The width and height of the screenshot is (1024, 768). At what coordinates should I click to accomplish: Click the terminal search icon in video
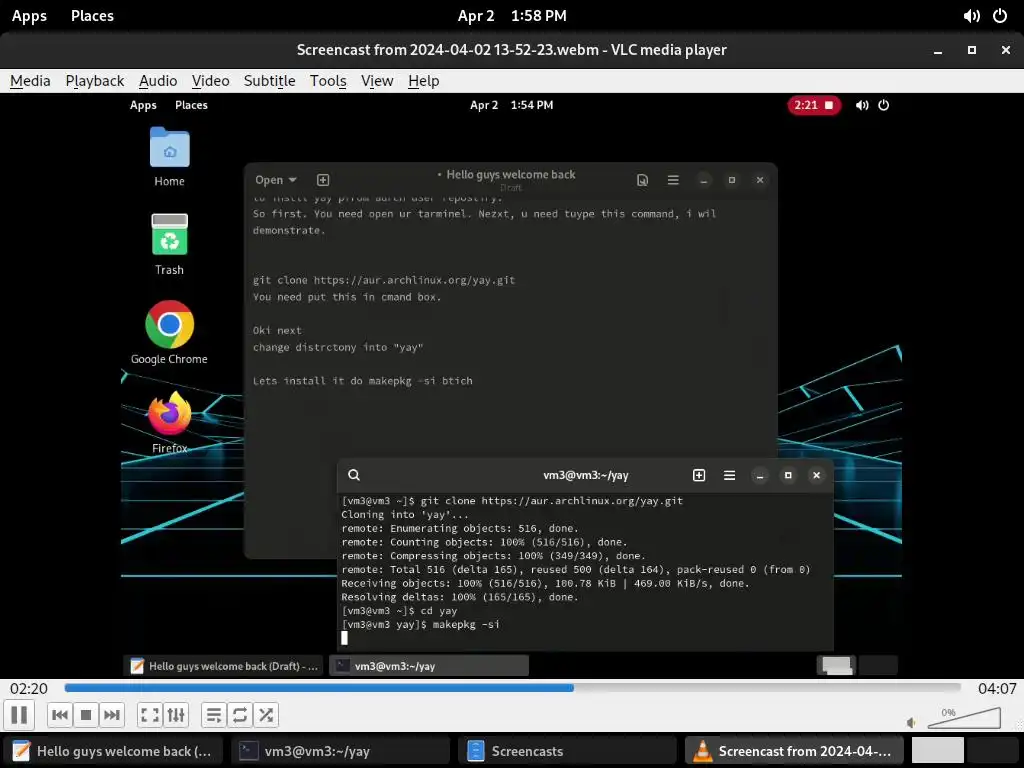(x=354, y=475)
